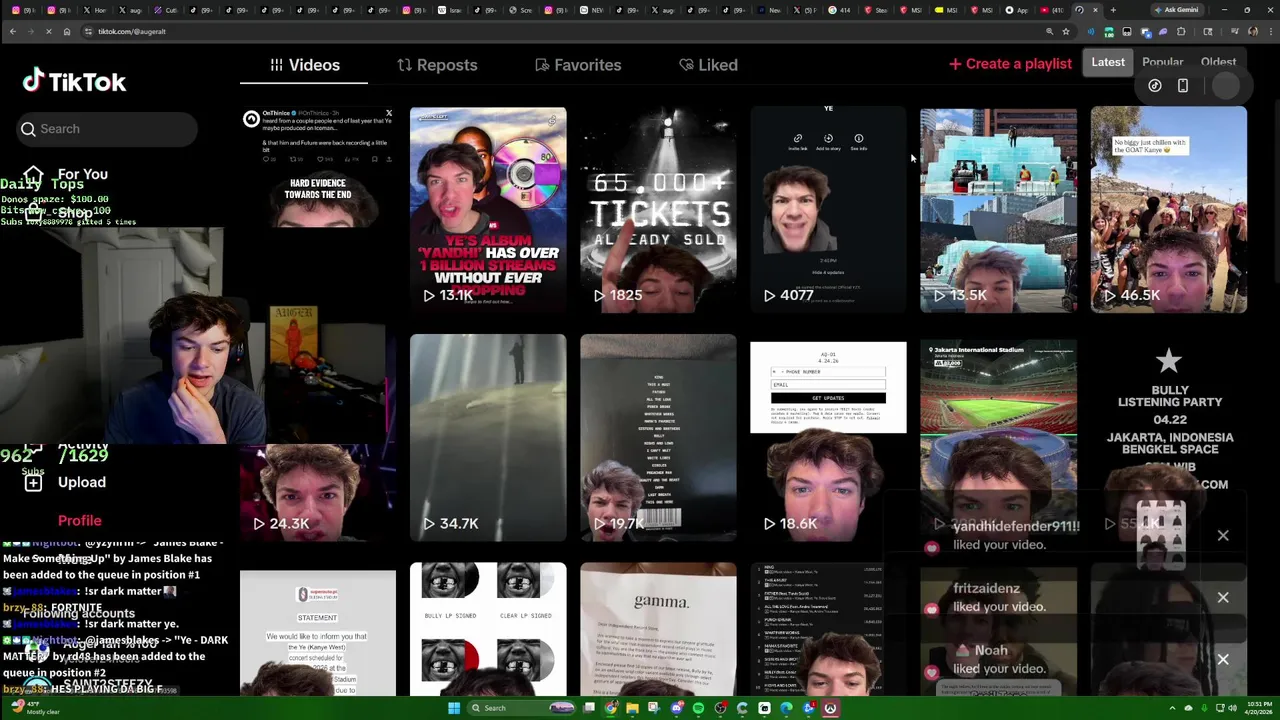1280x720 pixels.
Task: Click Create a playlist
Action: point(1010,64)
